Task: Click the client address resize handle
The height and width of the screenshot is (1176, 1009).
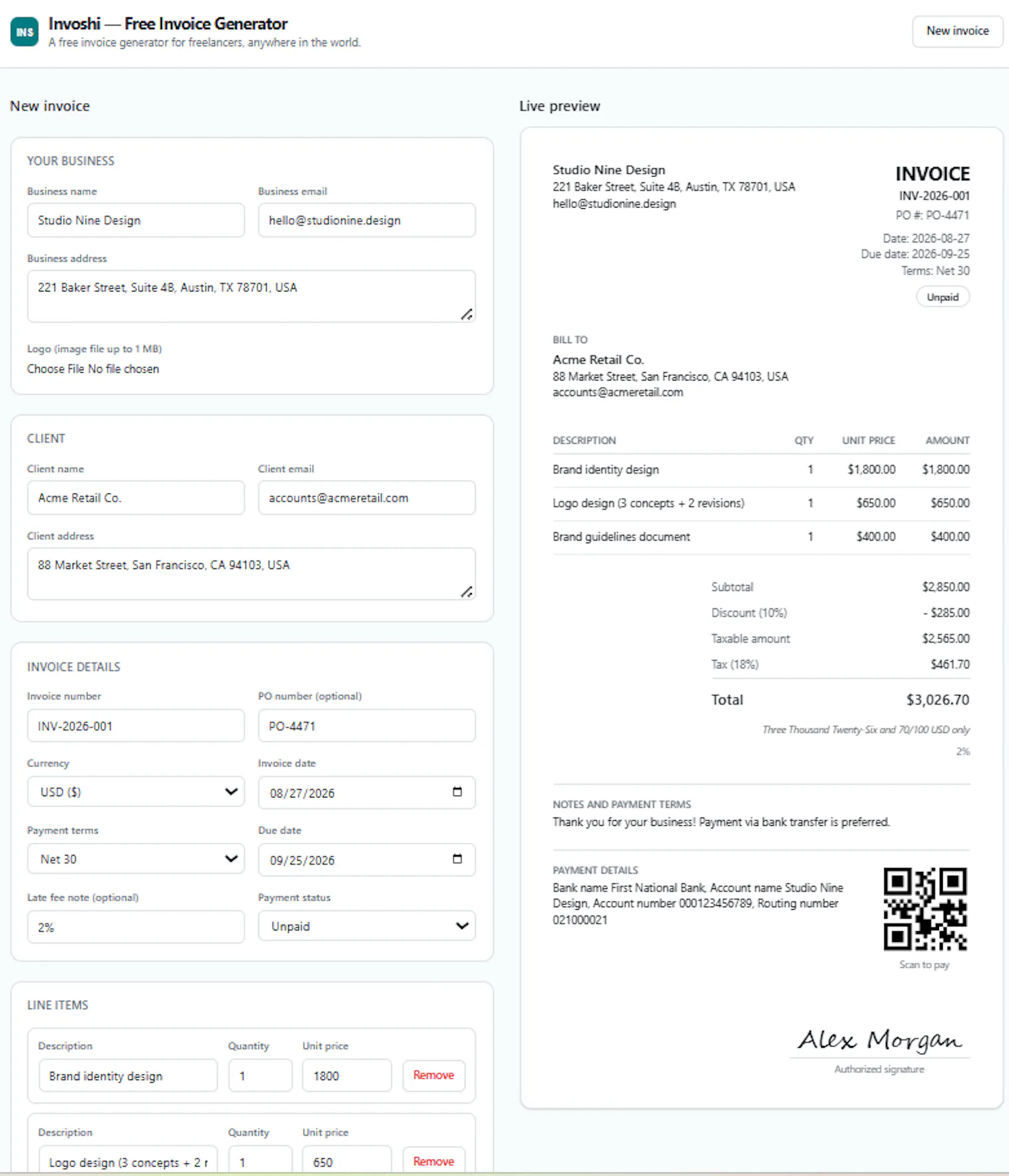Action: pyautogui.click(x=467, y=592)
